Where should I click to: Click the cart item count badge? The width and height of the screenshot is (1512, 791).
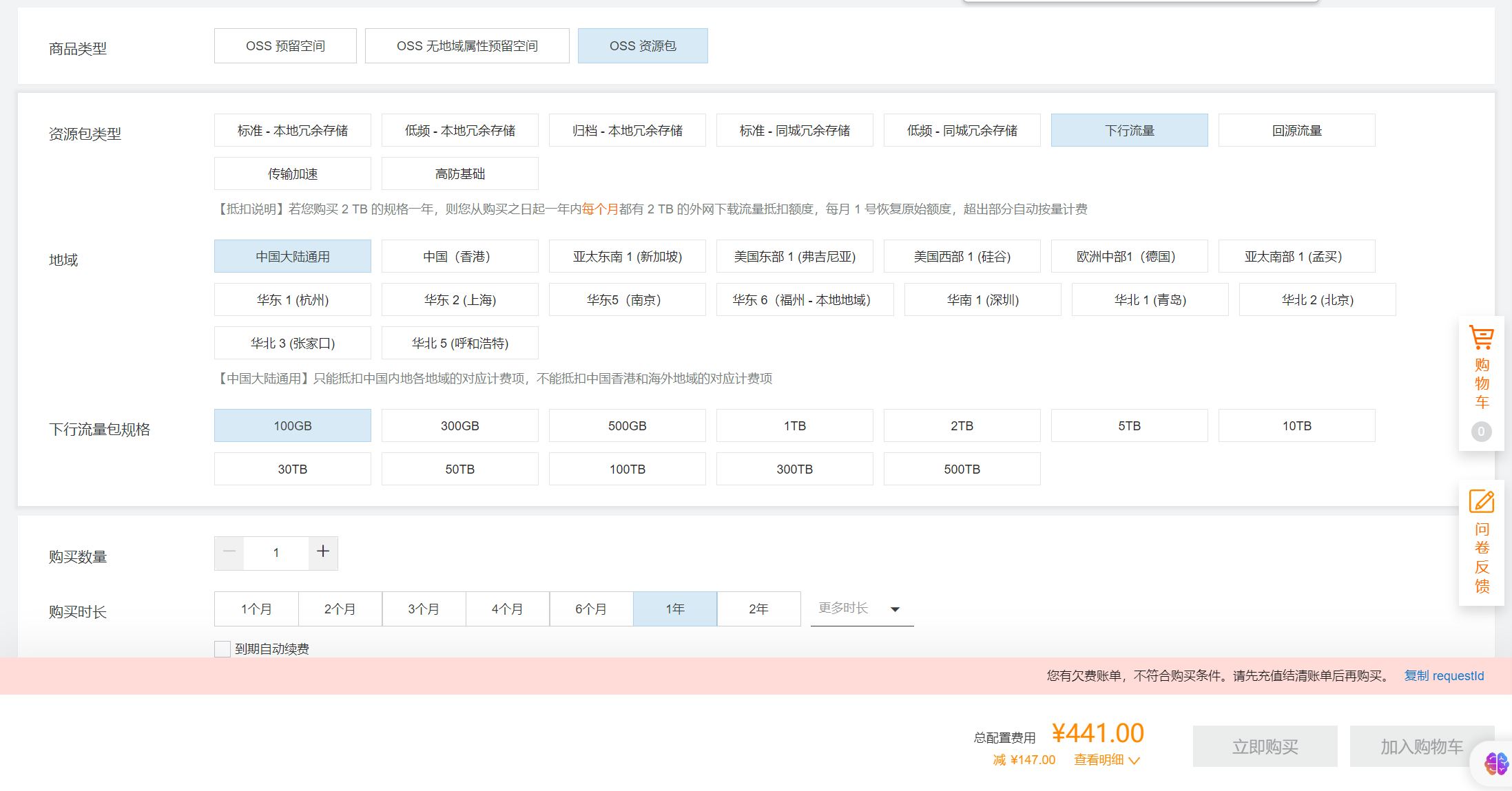pyautogui.click(x=1481, y=432)
